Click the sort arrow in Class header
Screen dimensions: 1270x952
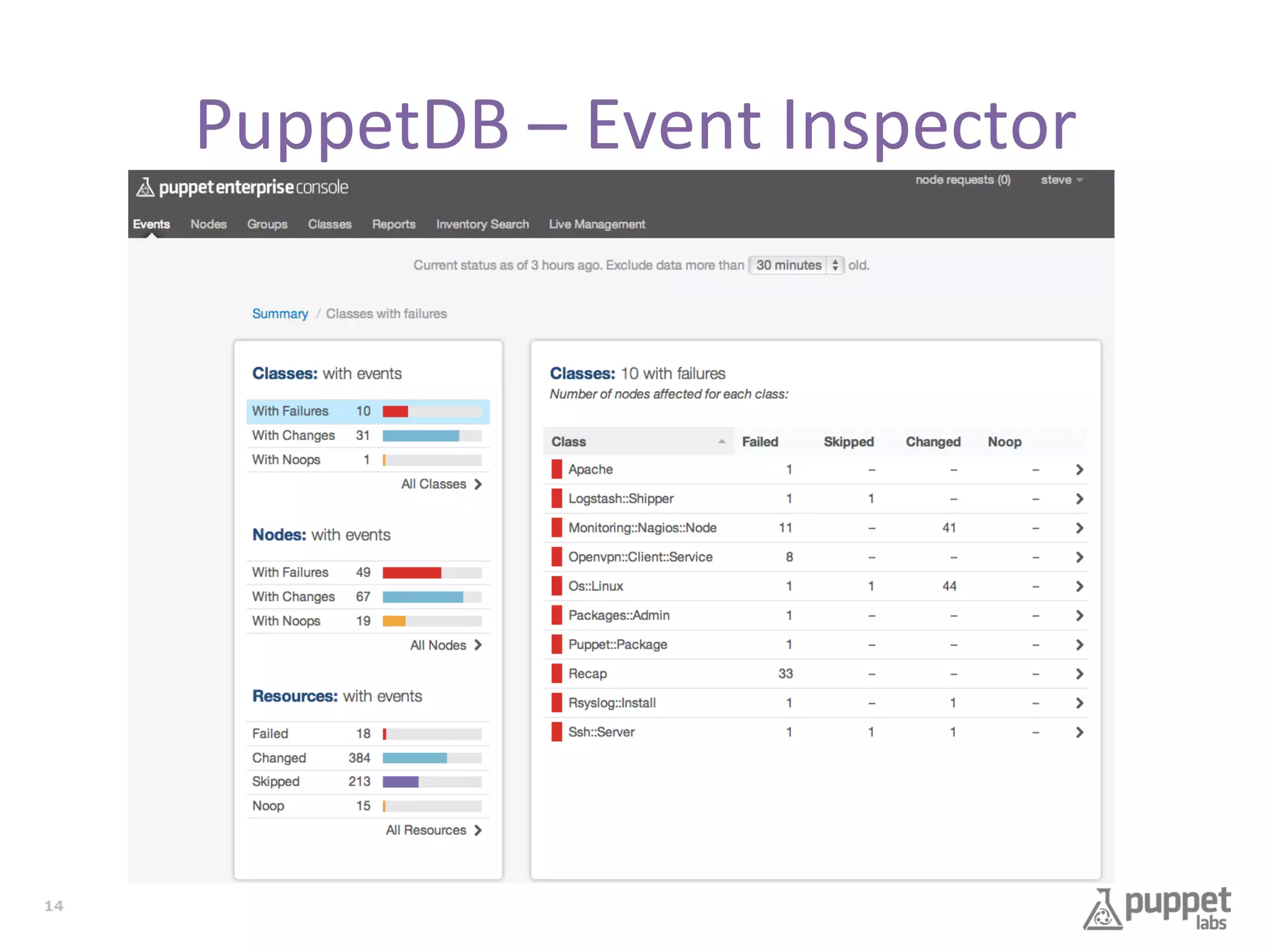click(721, 441)
